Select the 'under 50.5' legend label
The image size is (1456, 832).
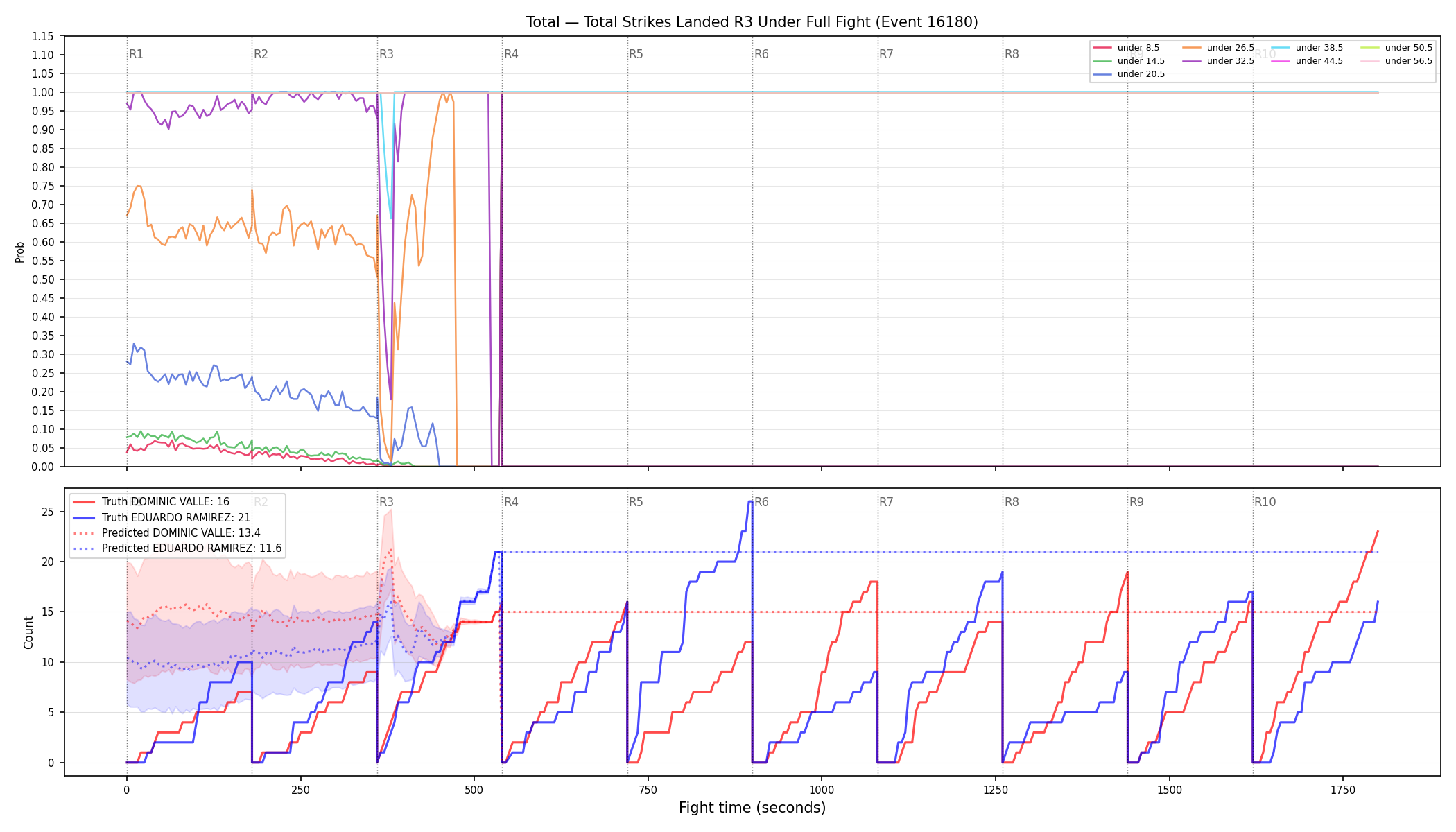1409,48
